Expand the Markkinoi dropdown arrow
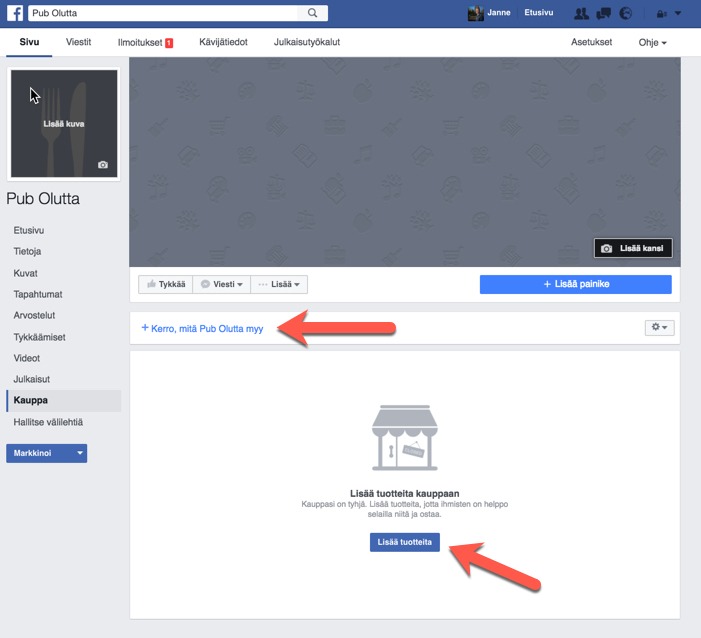Viewport: 701px width, 638px height. point(80,453)
